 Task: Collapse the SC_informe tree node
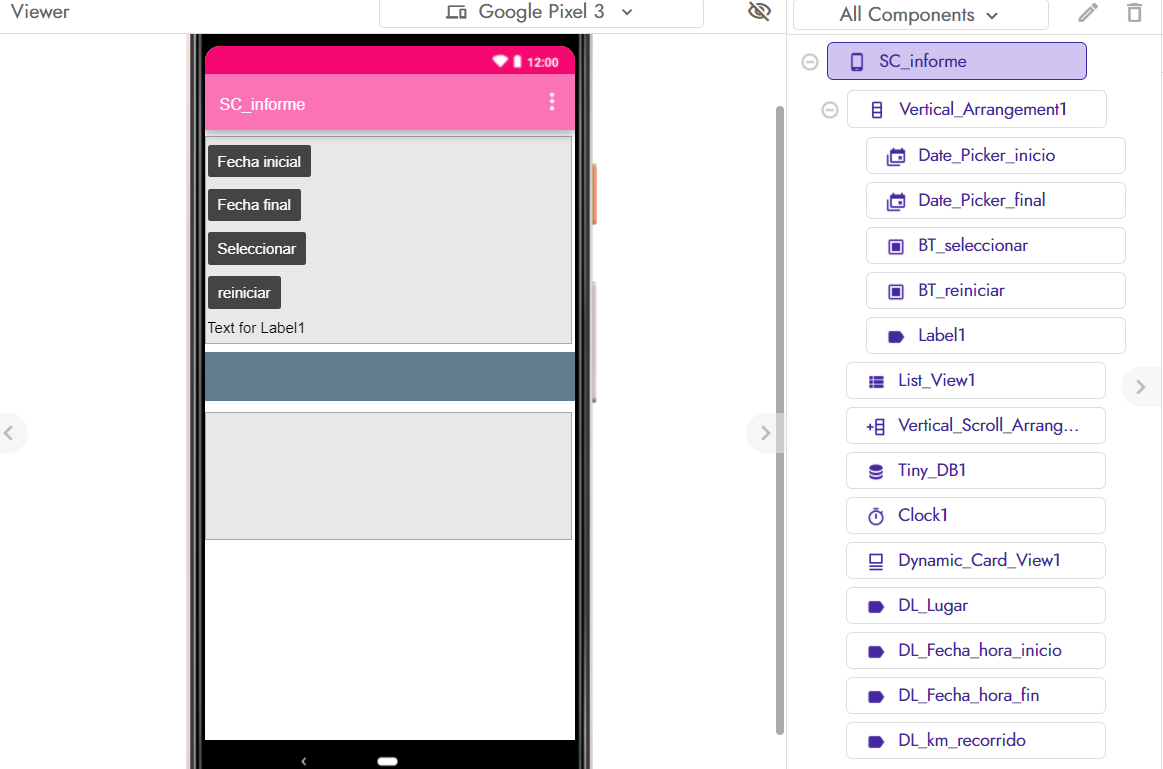810,62
